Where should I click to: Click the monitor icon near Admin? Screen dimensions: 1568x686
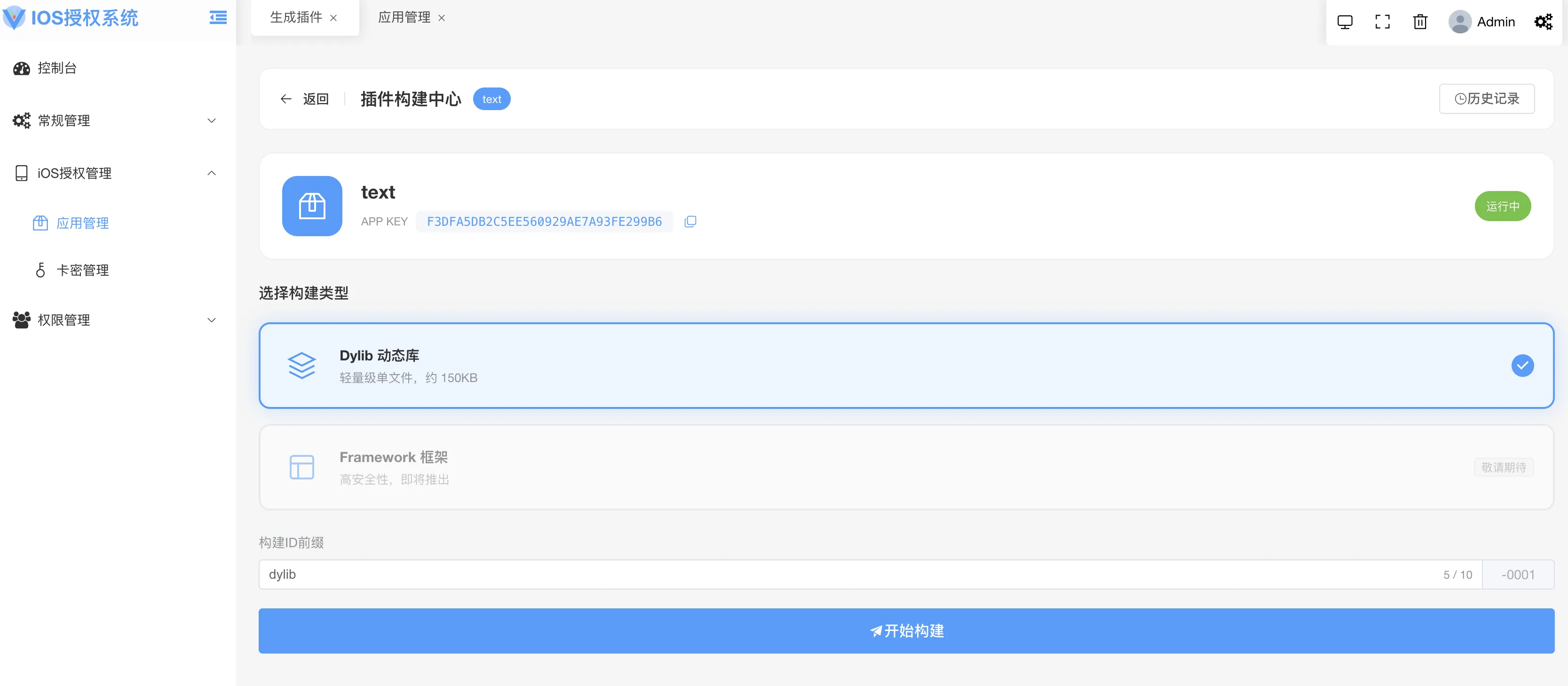(x=1345, y=21)
